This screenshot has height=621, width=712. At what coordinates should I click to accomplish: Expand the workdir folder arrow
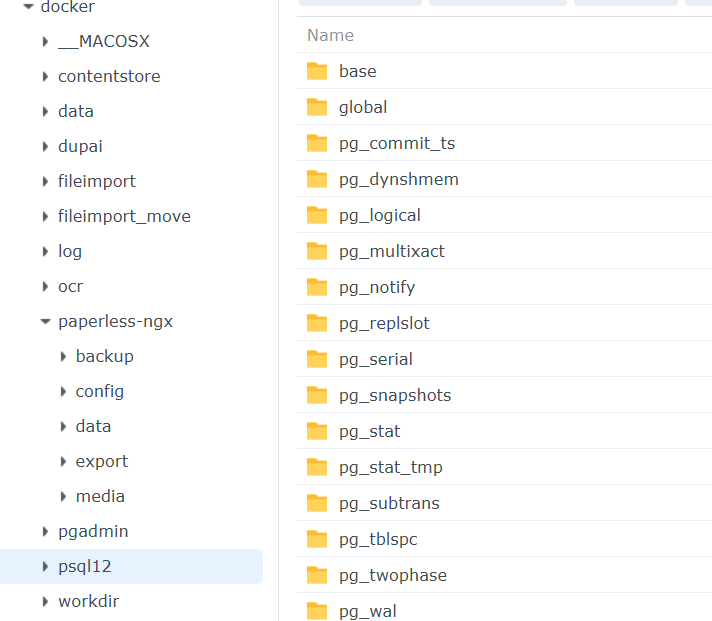pyautogui.click(x=45, y=601)
